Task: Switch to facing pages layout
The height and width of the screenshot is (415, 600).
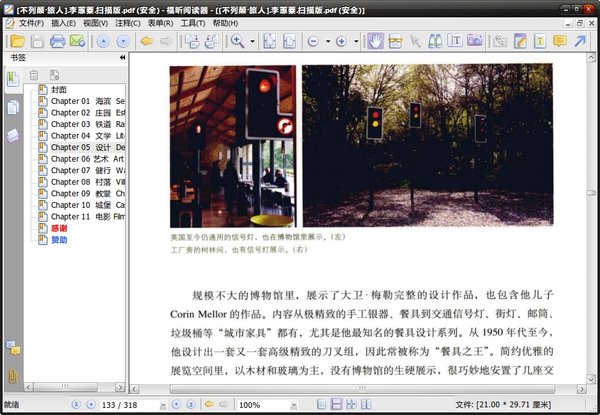Action: (351, 404)
